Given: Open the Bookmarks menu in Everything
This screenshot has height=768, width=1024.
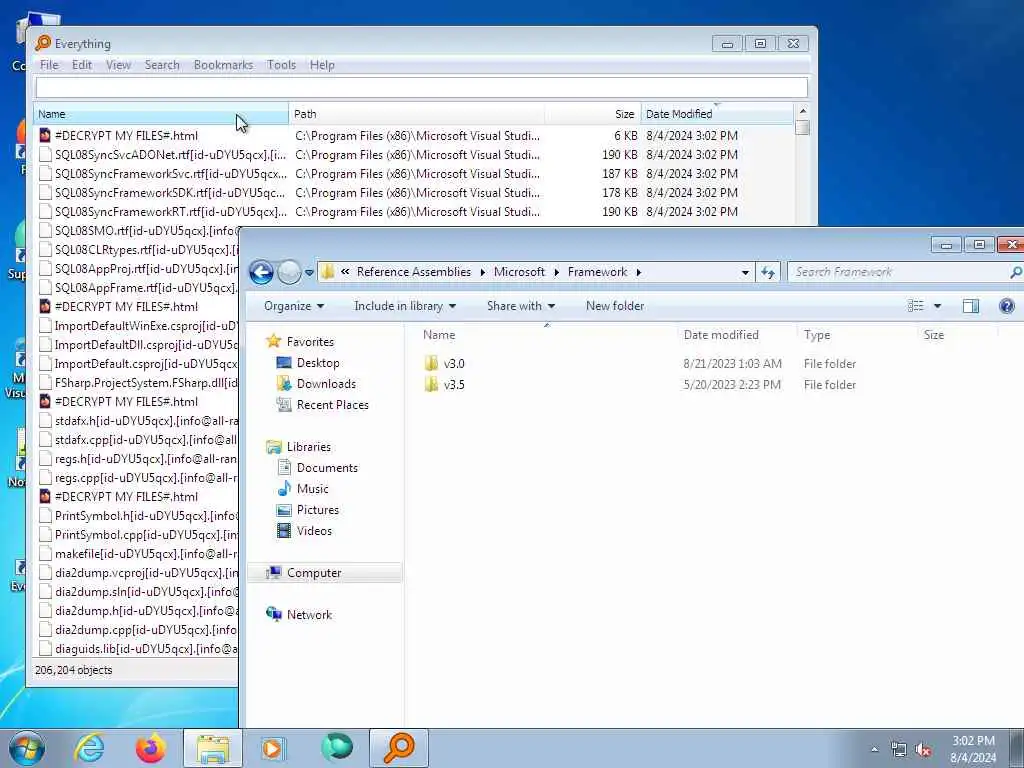Looking at the screenshot, I should (x=223, y=65).
